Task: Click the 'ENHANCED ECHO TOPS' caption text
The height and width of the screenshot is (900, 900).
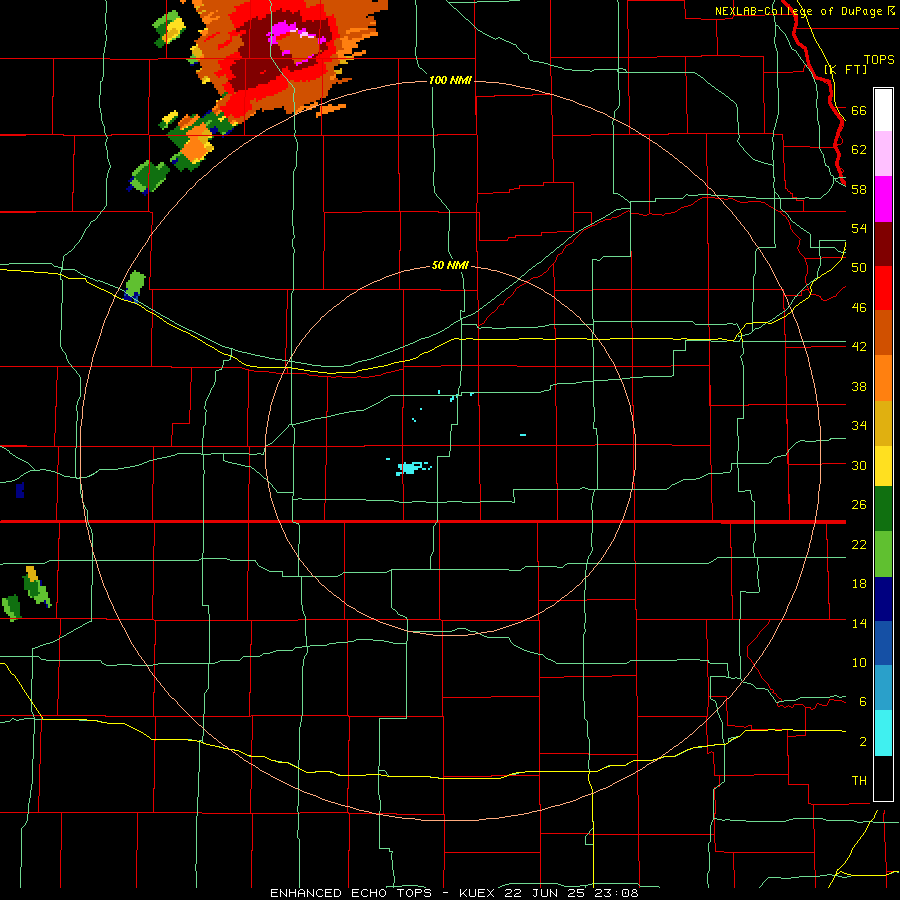Action: click(351, 893)
